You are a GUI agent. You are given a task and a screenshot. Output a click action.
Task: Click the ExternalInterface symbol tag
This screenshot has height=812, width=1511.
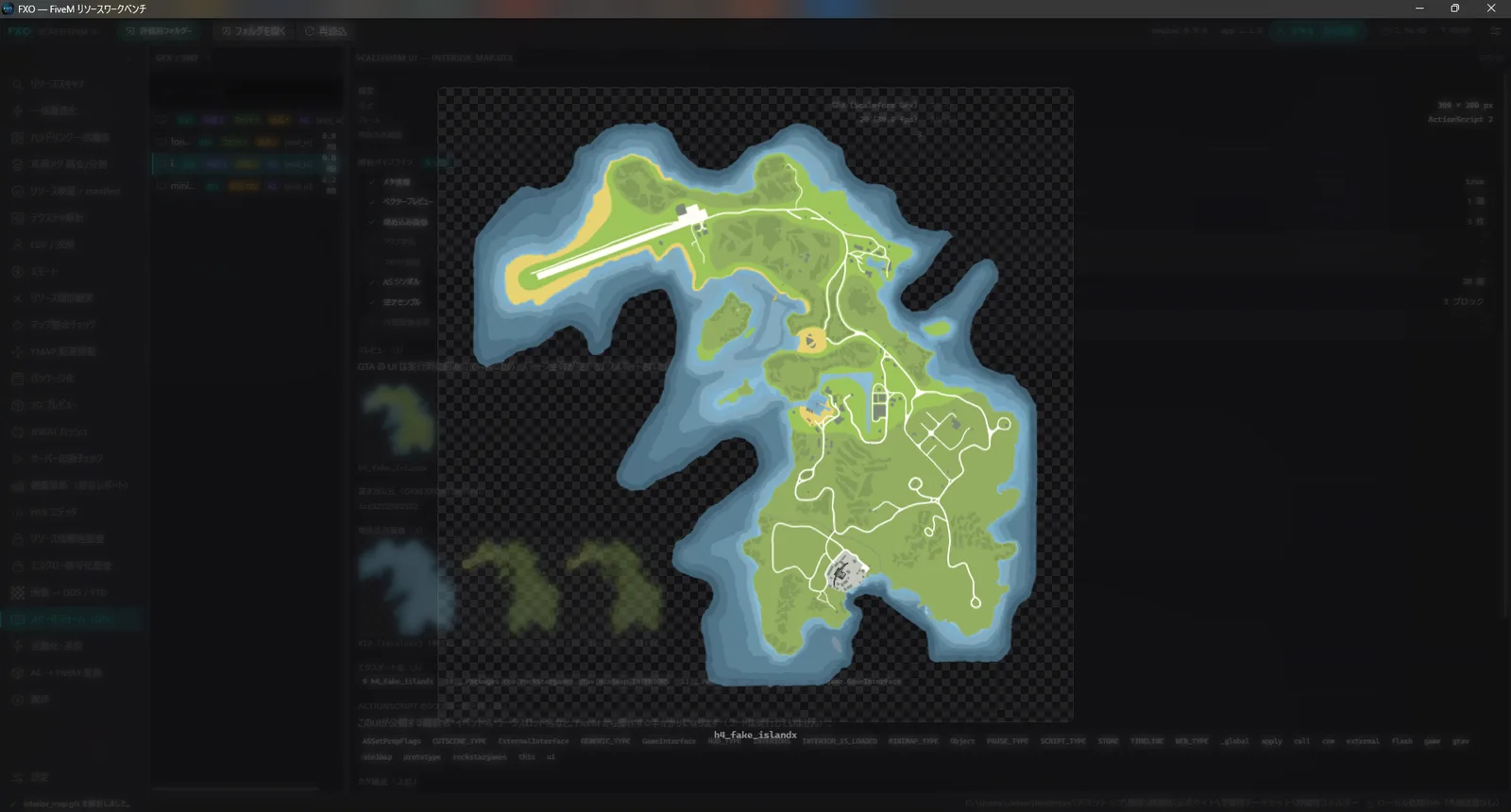click(x=534, y=741)
